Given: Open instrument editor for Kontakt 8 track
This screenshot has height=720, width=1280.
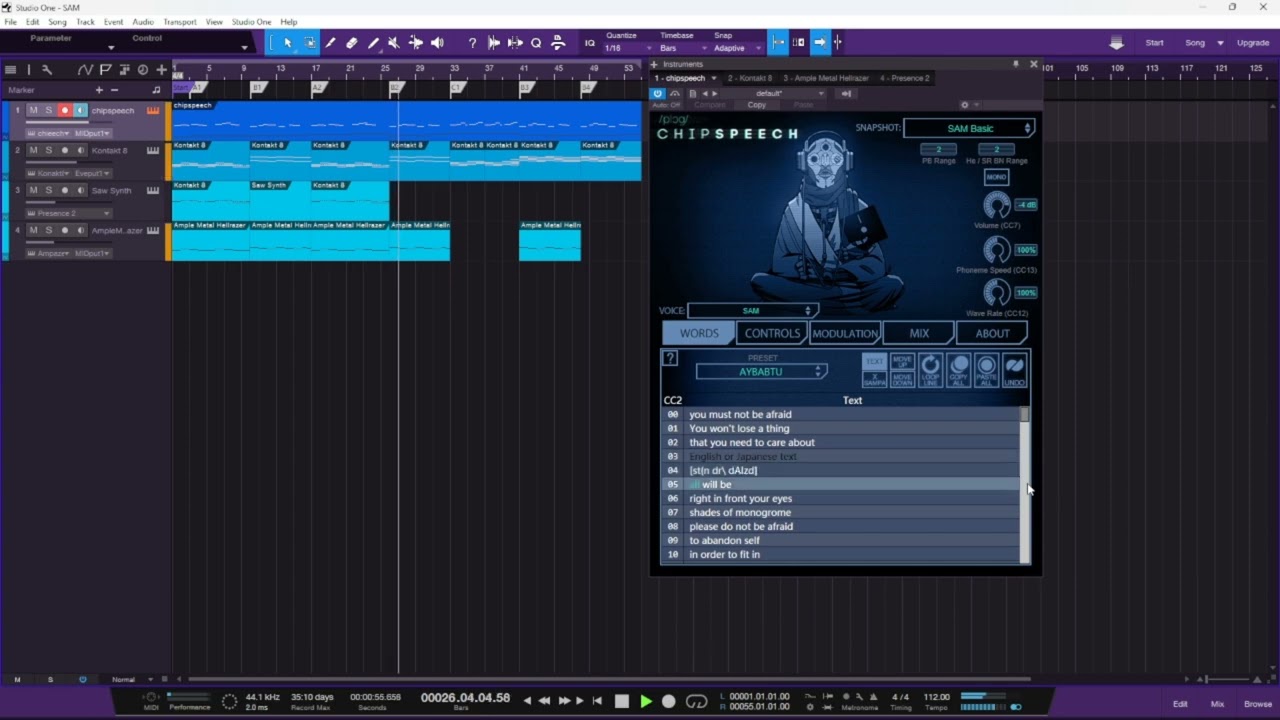Looking at the screenshot, I should (153, 150).
